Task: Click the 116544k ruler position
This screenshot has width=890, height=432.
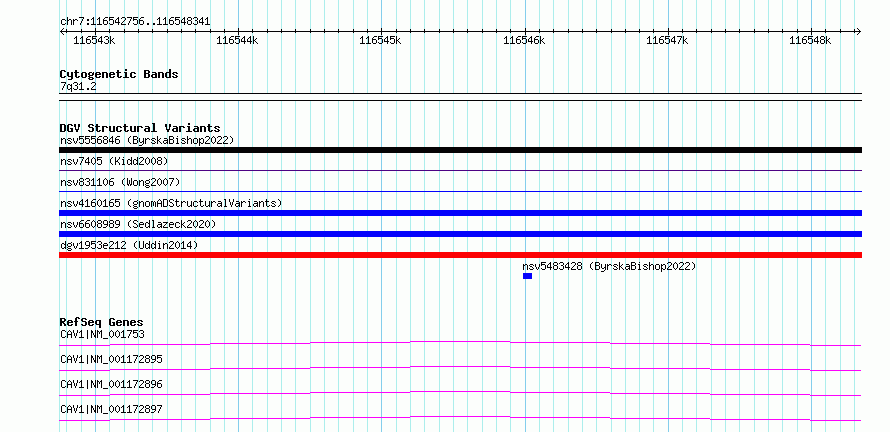Action: click(238, 40)
